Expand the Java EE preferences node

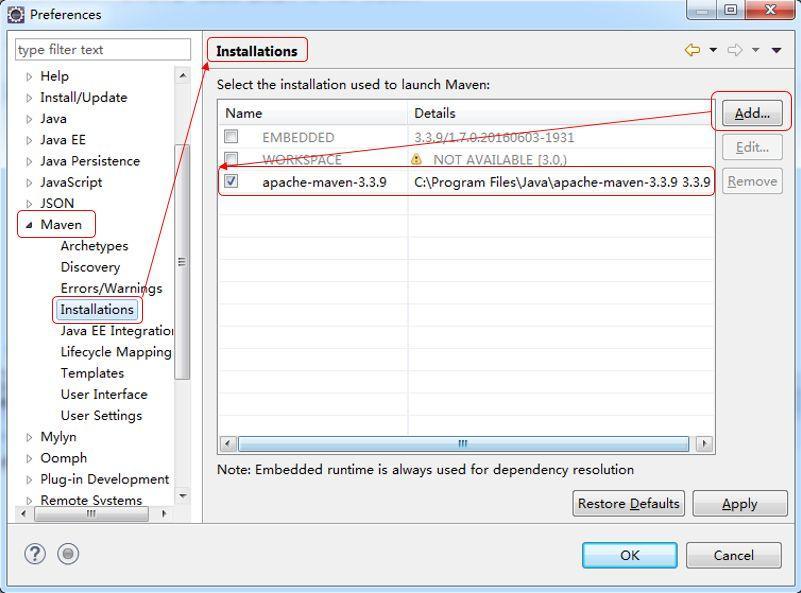click(29, 140)
